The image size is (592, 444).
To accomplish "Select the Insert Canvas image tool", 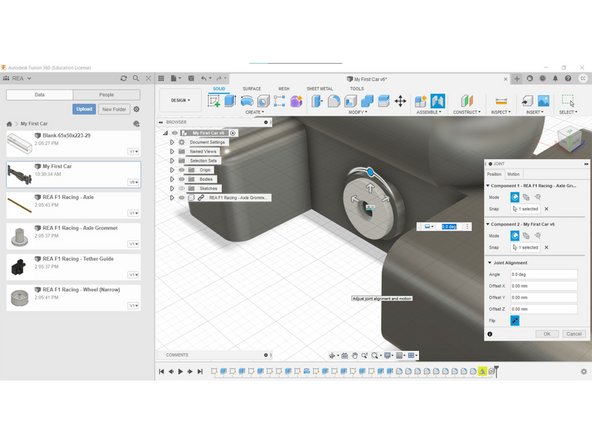I will [543, 101].
